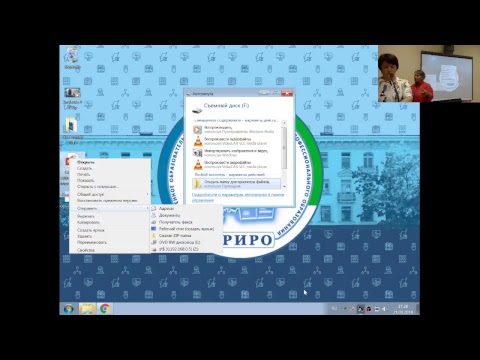Screen dimensions: 480x360
Task: Open the clock showing 17:28 in taskbar
Action: click(x=403, y=309)
